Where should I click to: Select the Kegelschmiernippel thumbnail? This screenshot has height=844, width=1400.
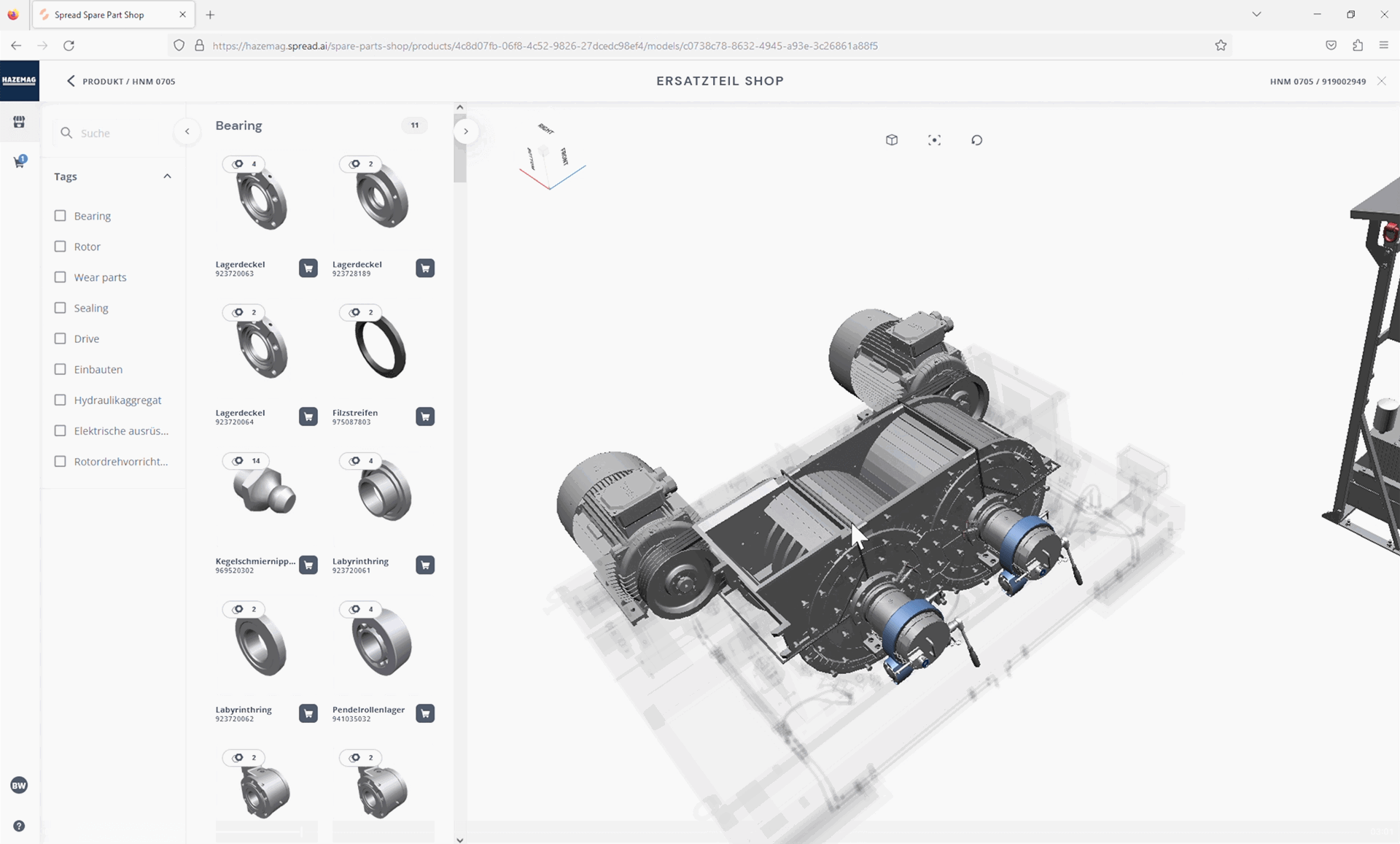click(x=264, y=490)
